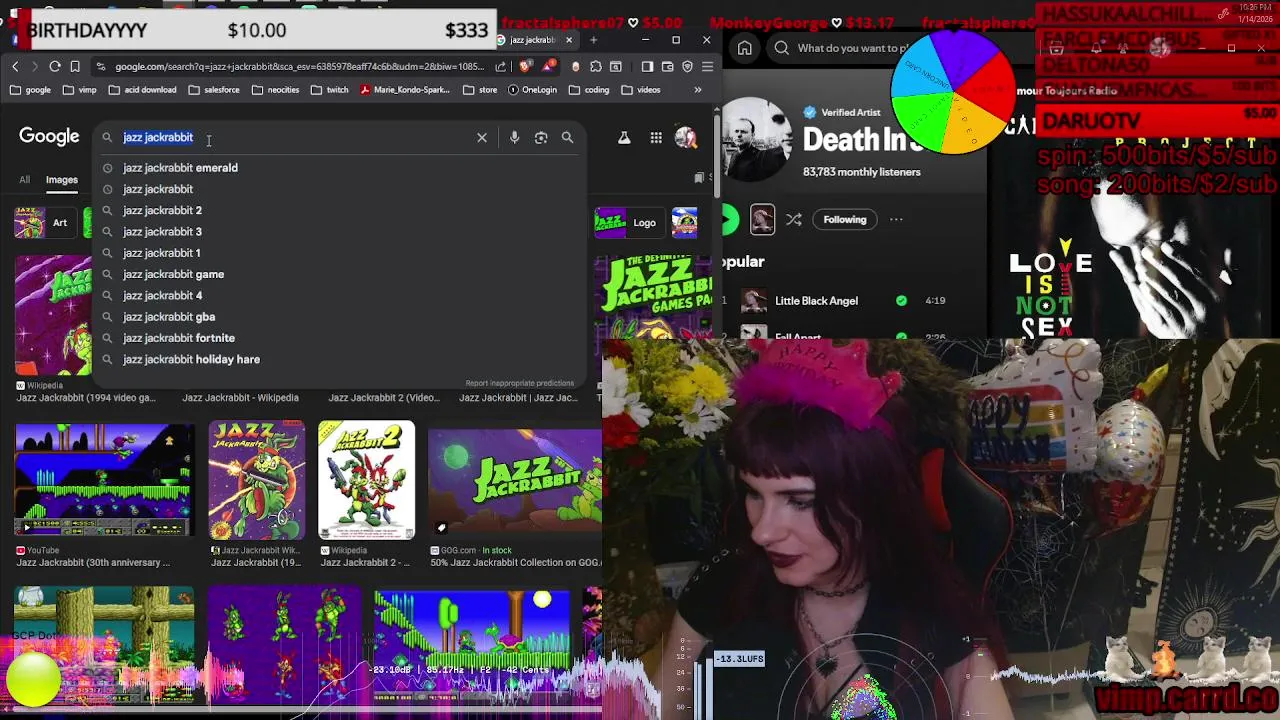
Task: Select the jazz jackrabbit 3 suggestion
Action: point(339,232)
